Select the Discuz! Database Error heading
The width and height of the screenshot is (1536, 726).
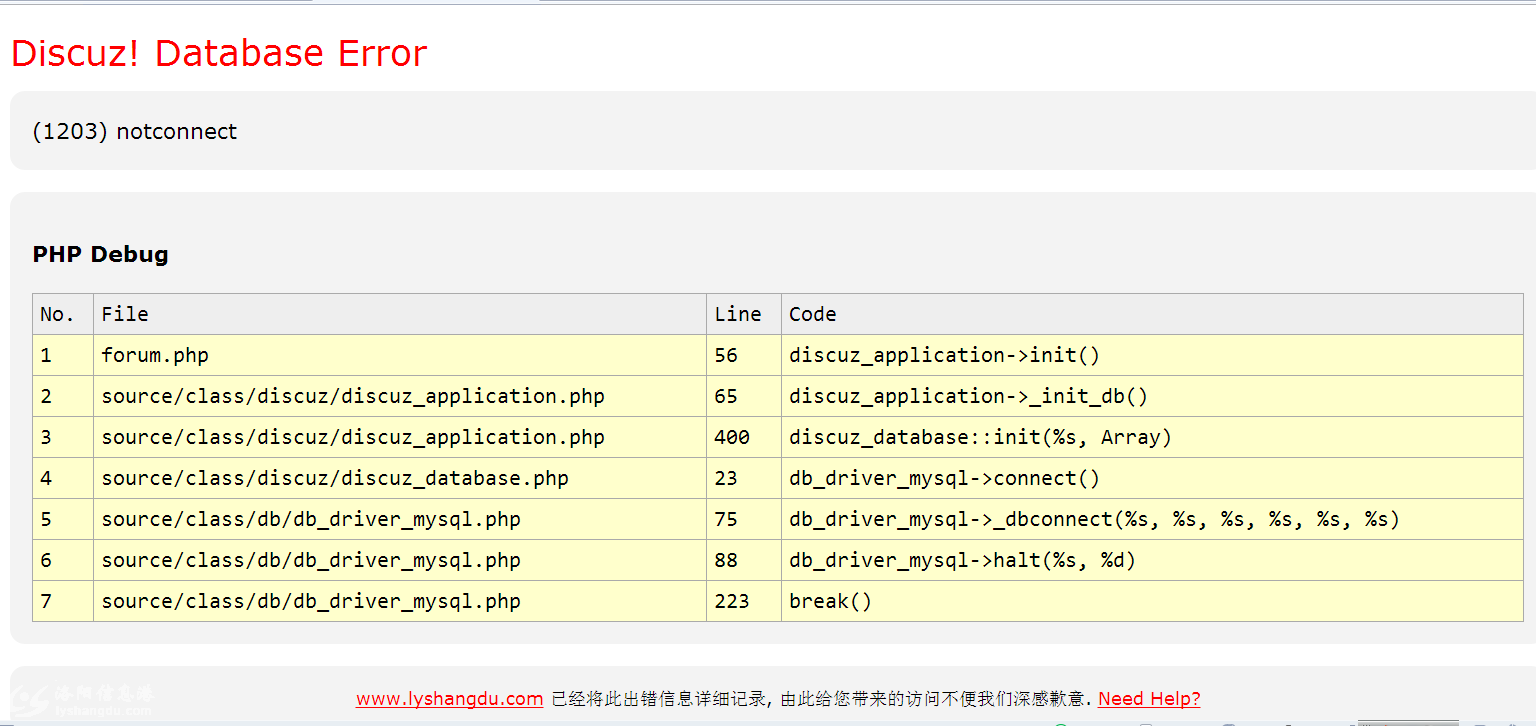[219, 53]
